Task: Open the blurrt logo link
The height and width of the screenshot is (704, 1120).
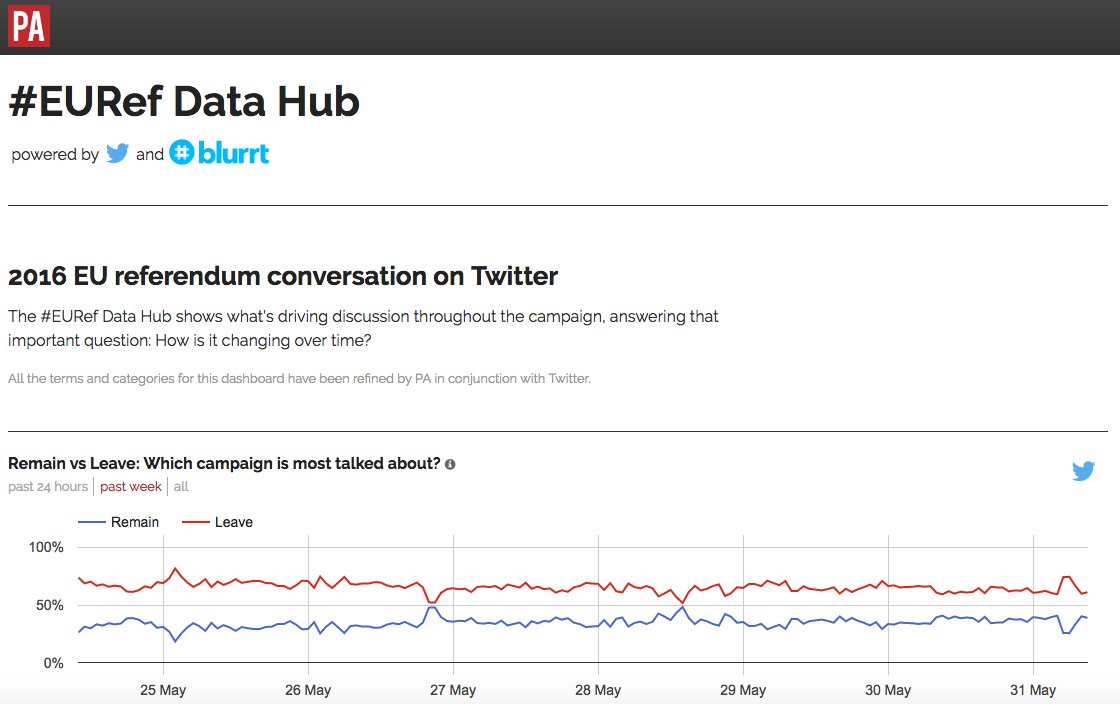Action: [219, 153]
